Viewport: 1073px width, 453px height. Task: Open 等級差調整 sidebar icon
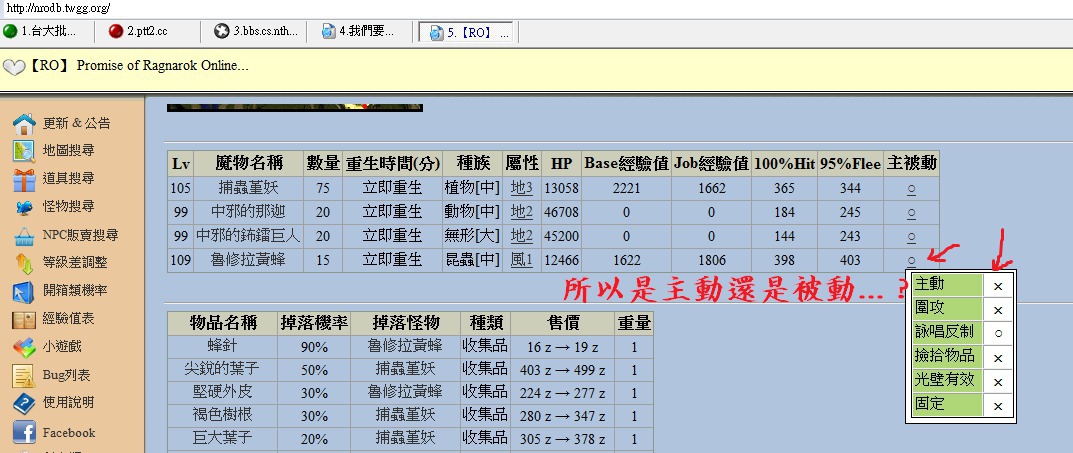pyautogui.click(x=25, y=263)
